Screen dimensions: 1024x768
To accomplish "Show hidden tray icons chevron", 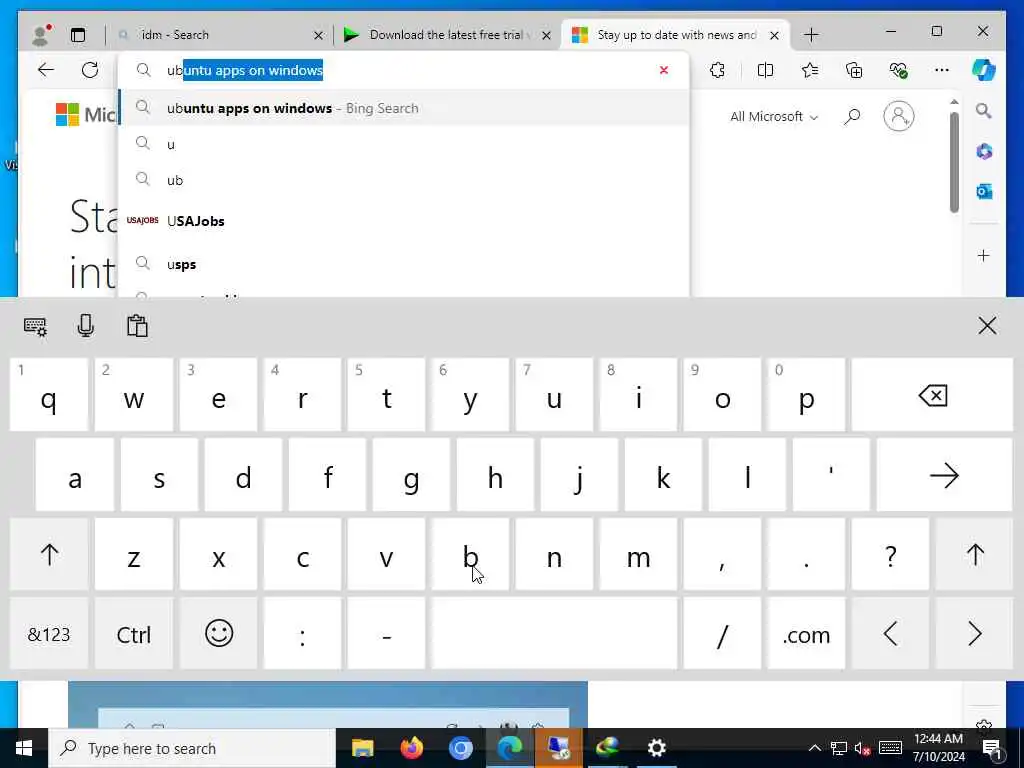I will pyautogui.click(x=814, y=748).
